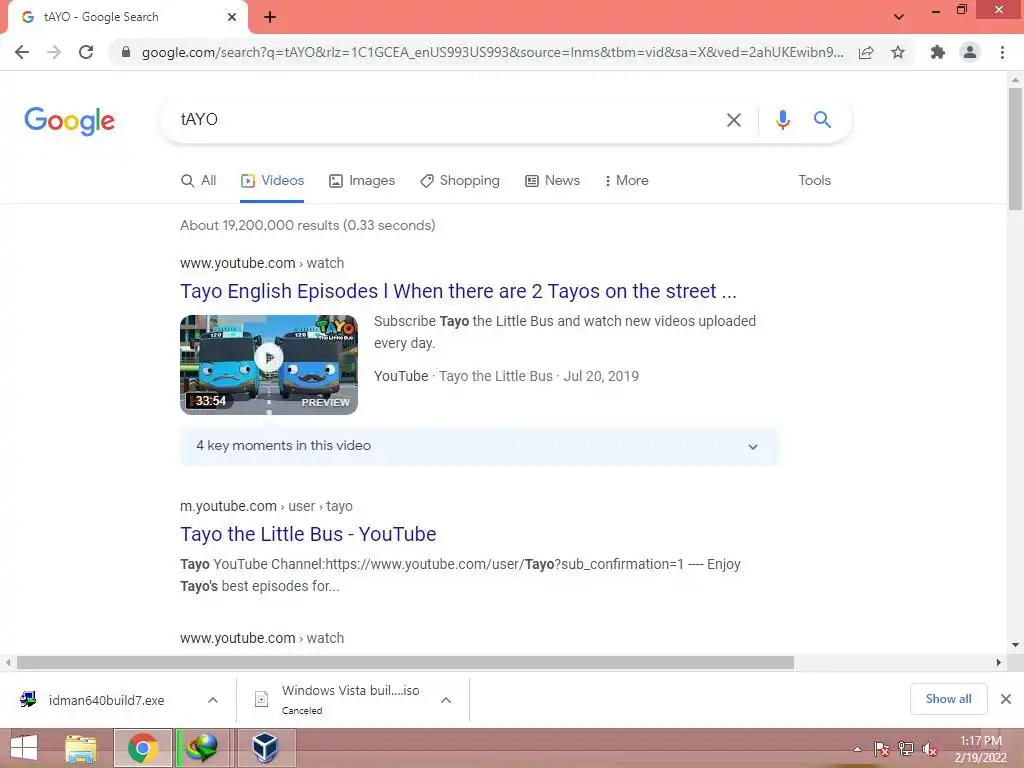Viewport: 1024px width, 768px height.
Task: Open Windows Vista iso download options chevron
Action: [x=446, y=700]
